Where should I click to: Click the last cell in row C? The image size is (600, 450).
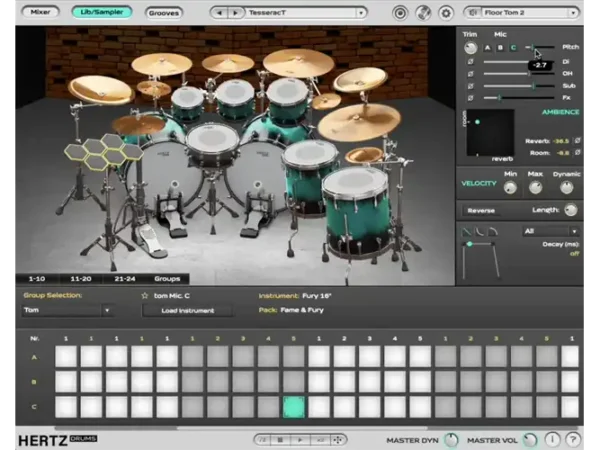click(x=570, y=406)
